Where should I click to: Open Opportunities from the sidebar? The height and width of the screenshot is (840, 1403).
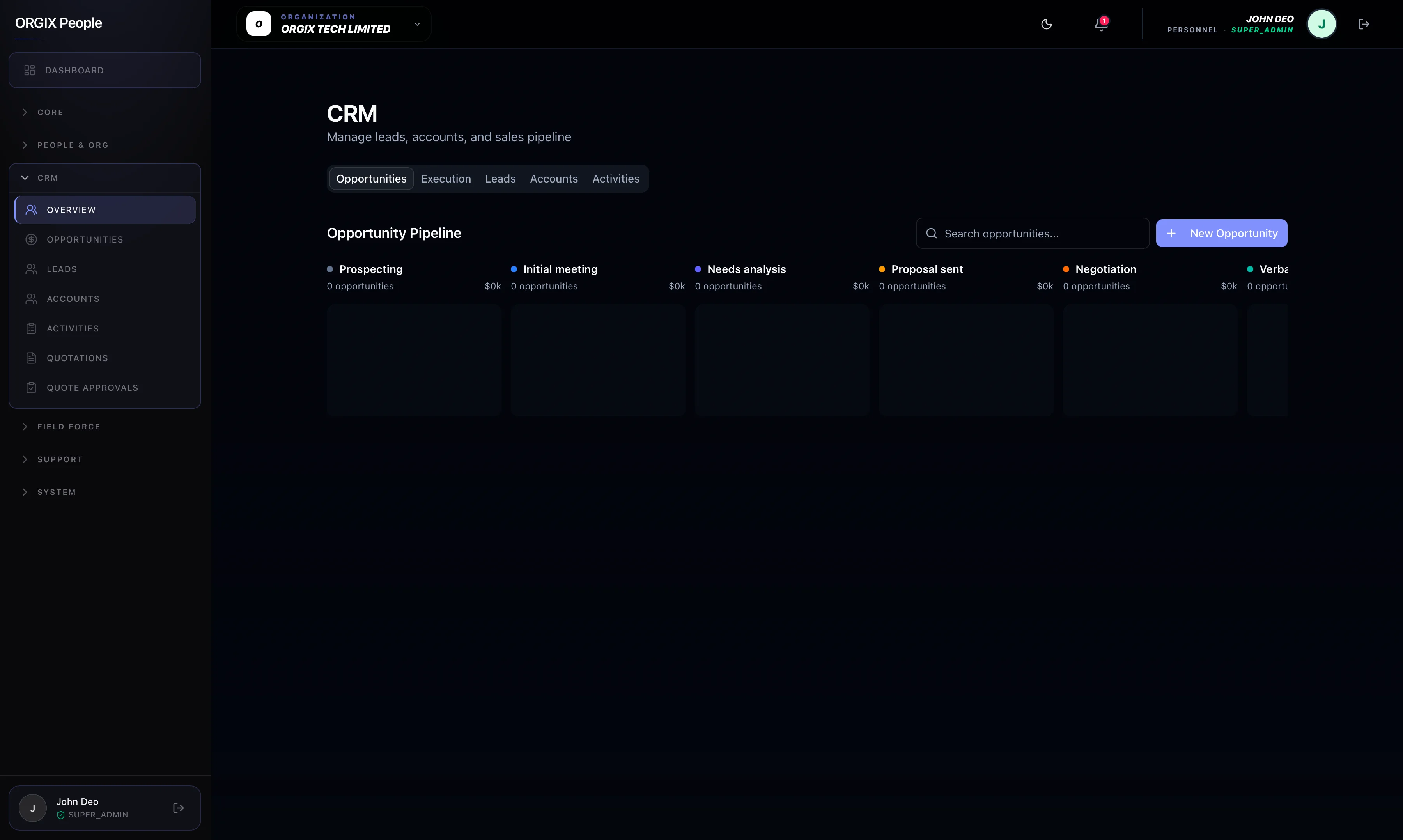pyautogui.click(x=105, y=239)
